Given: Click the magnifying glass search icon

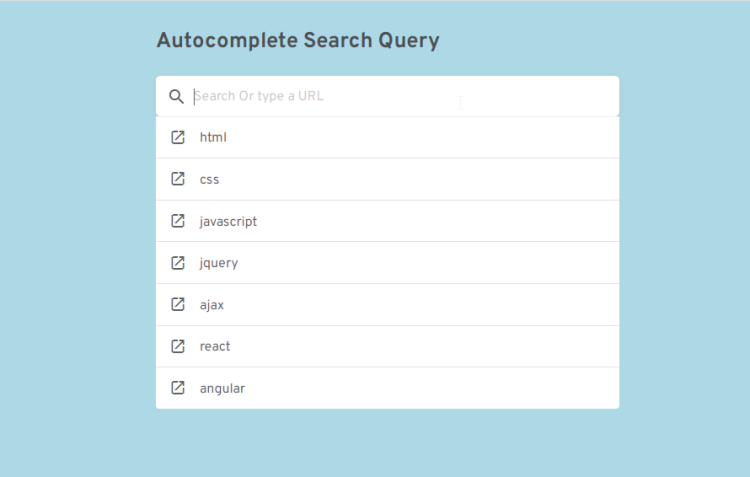Looking at the screenshot, I should [x=176, y=96].
